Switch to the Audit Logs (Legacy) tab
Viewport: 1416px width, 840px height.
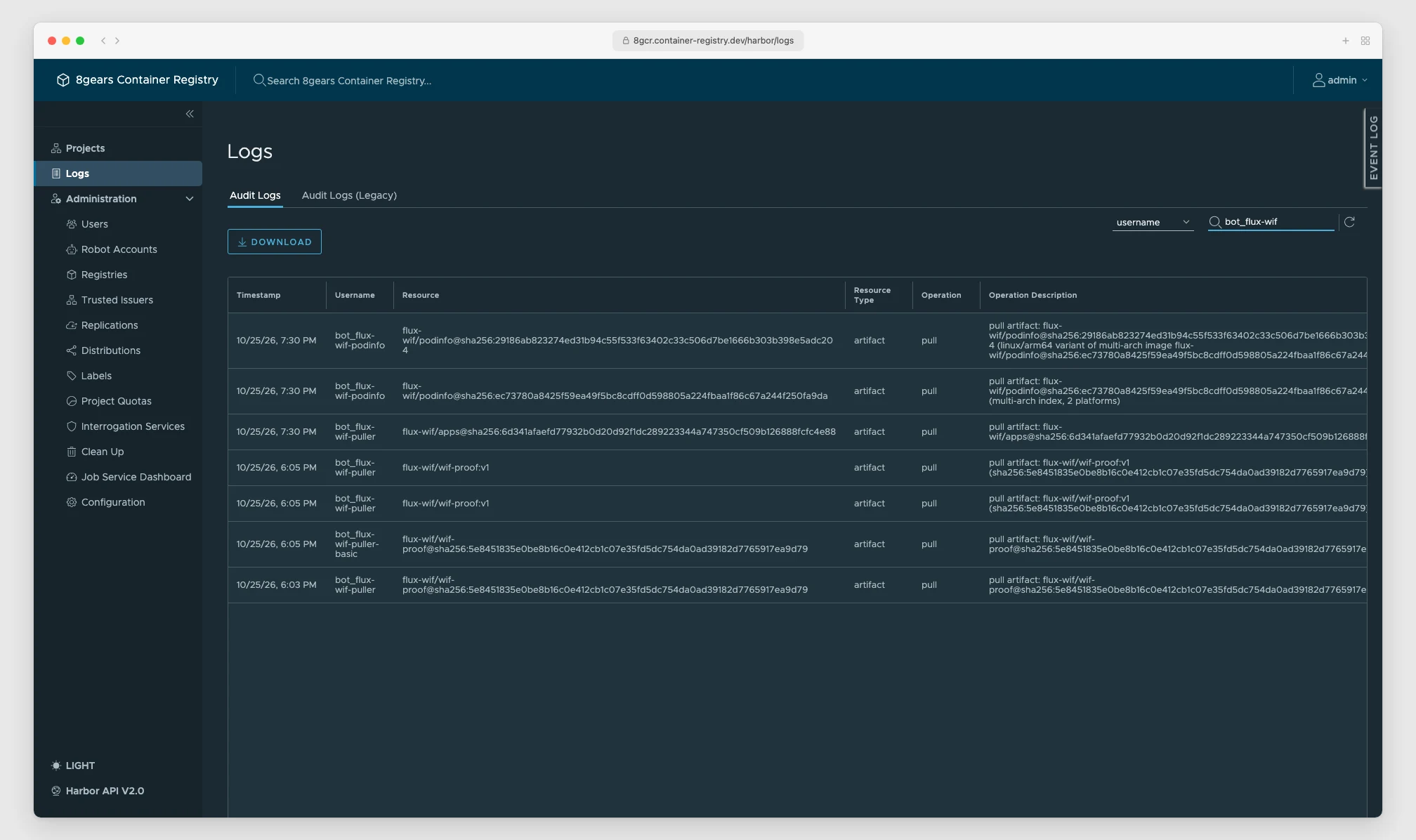(x=349, y=195)
